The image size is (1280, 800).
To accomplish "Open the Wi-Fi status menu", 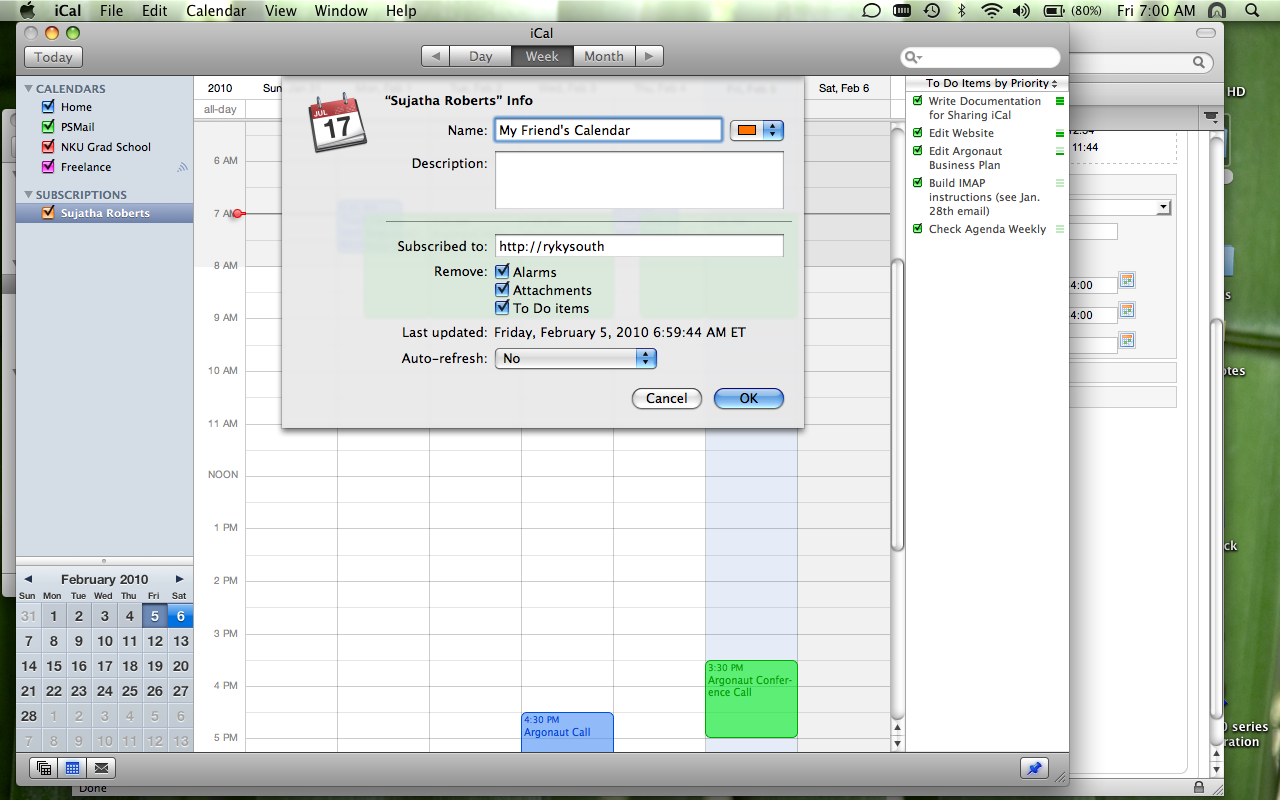I will coord(991,11).
